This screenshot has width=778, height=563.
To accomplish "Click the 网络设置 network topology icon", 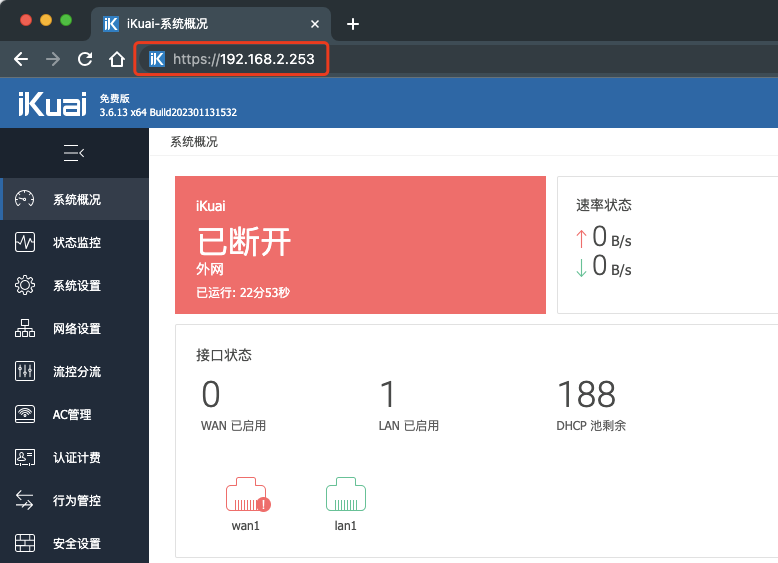I will (x=25, y=328).
